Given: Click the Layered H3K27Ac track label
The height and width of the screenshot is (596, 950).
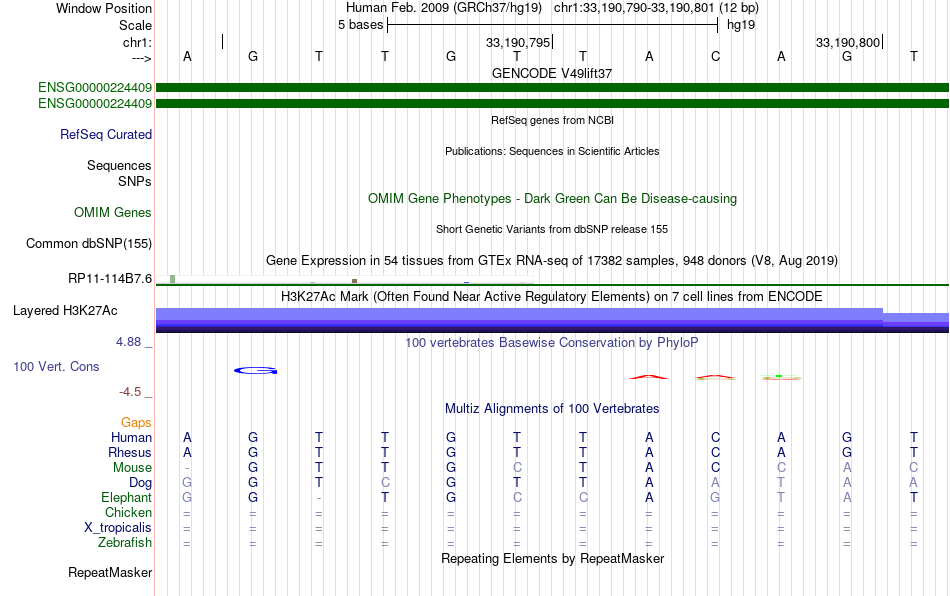Looking at the screenshot, I should pos(65,311).
